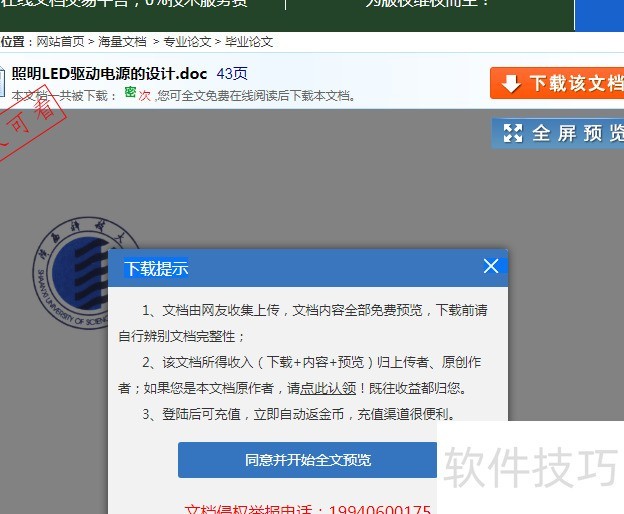
Task: Click the 下载该文档 orange button
Action: click(x=557, y=83)
